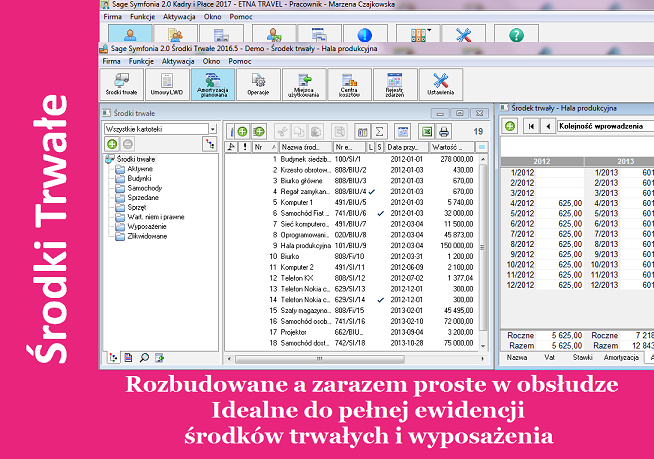Image resolution: width=654 pixels, height=459 pixels.
Task: Click the blue info icon in Kadry i Płace toolbar
Action: tap(365, 34)
